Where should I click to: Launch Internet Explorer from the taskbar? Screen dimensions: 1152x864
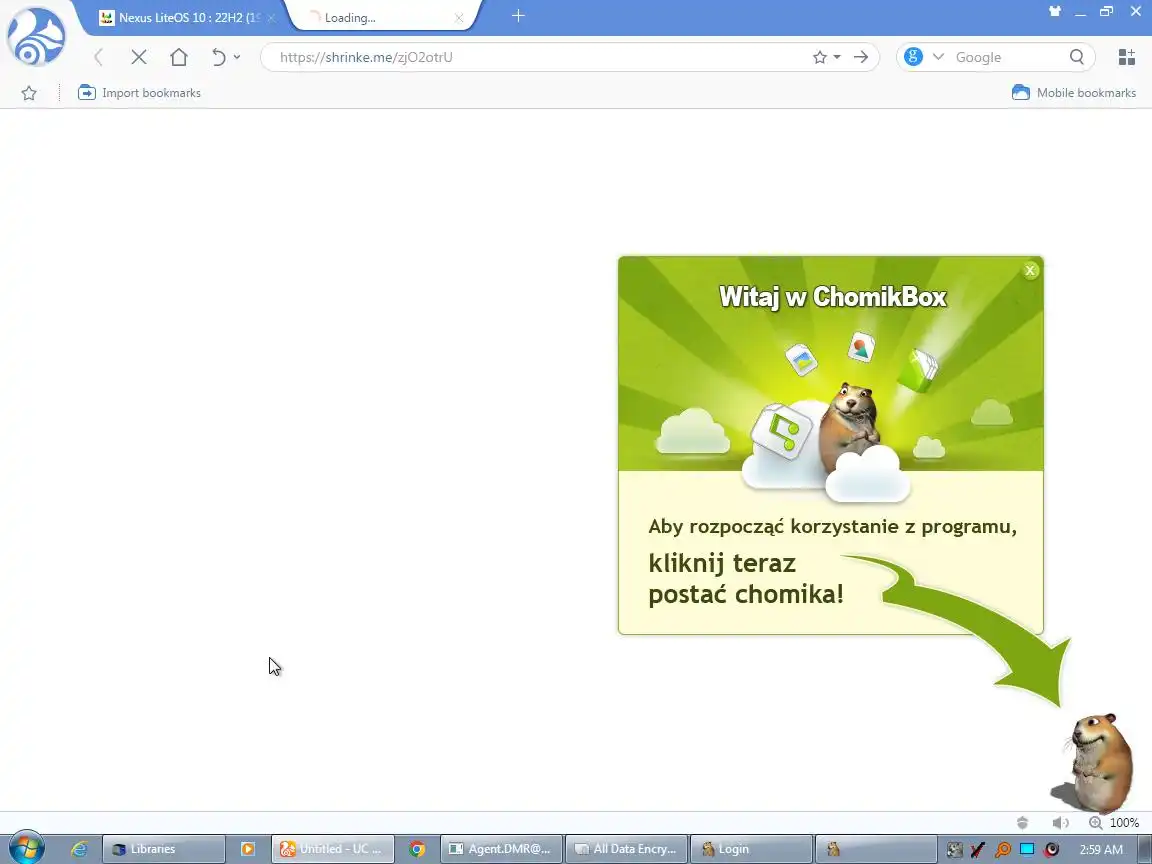79,849
